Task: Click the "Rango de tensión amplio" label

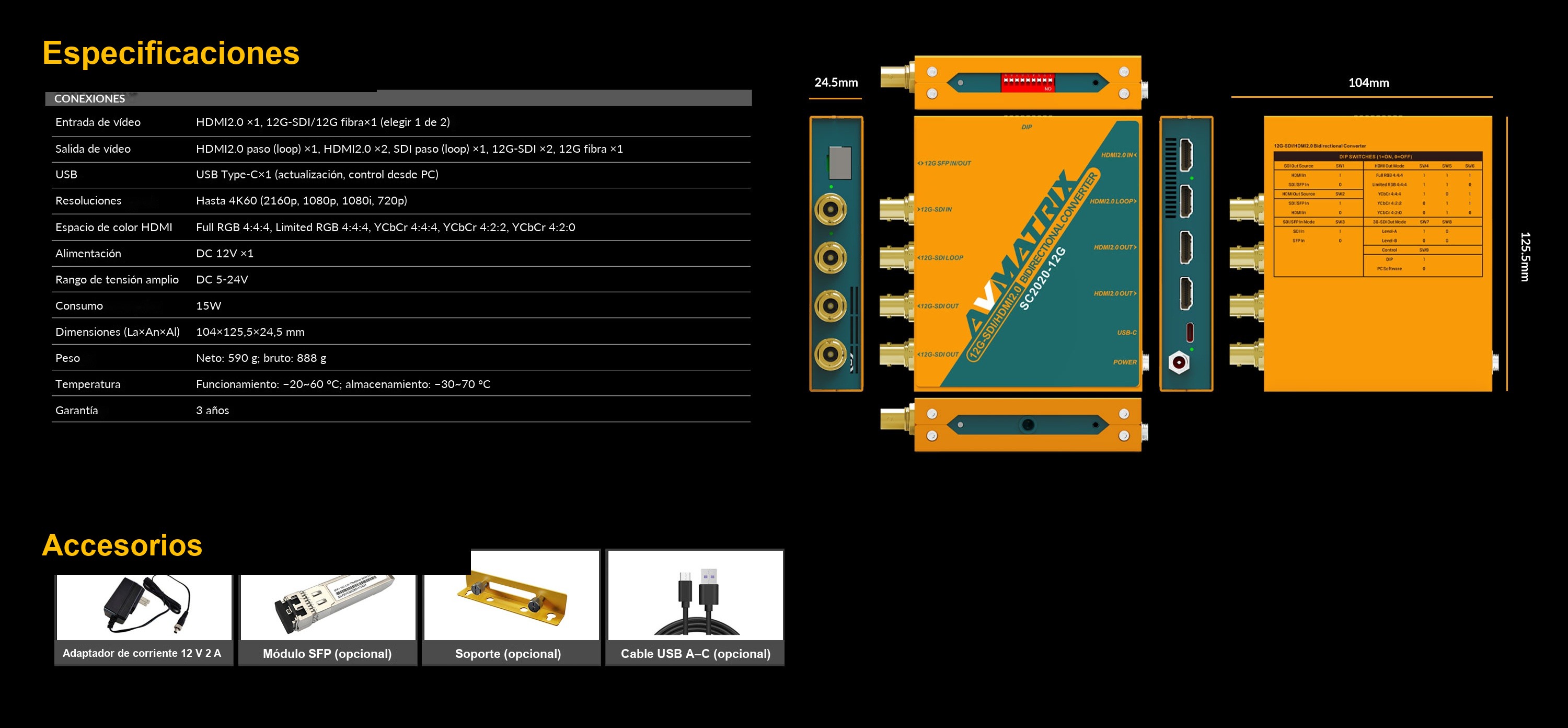Action: [x=117, y=280]
